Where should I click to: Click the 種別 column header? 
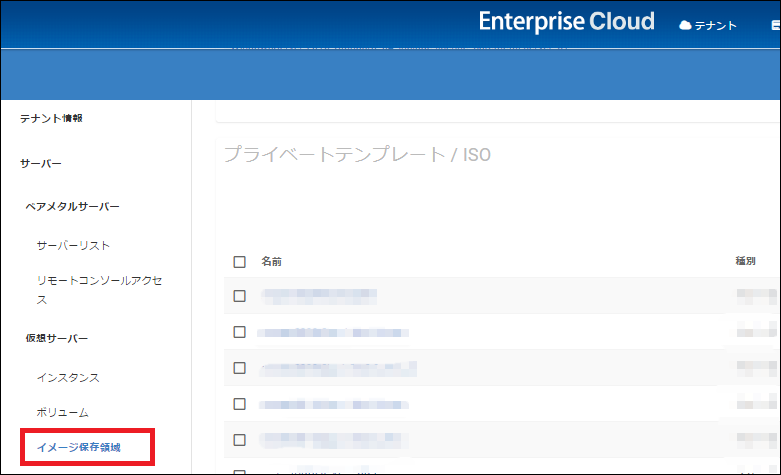[x=746, y=262]
